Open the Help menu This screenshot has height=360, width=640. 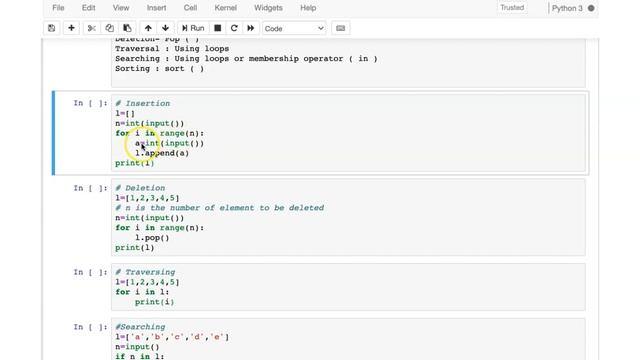pos(308,8)
